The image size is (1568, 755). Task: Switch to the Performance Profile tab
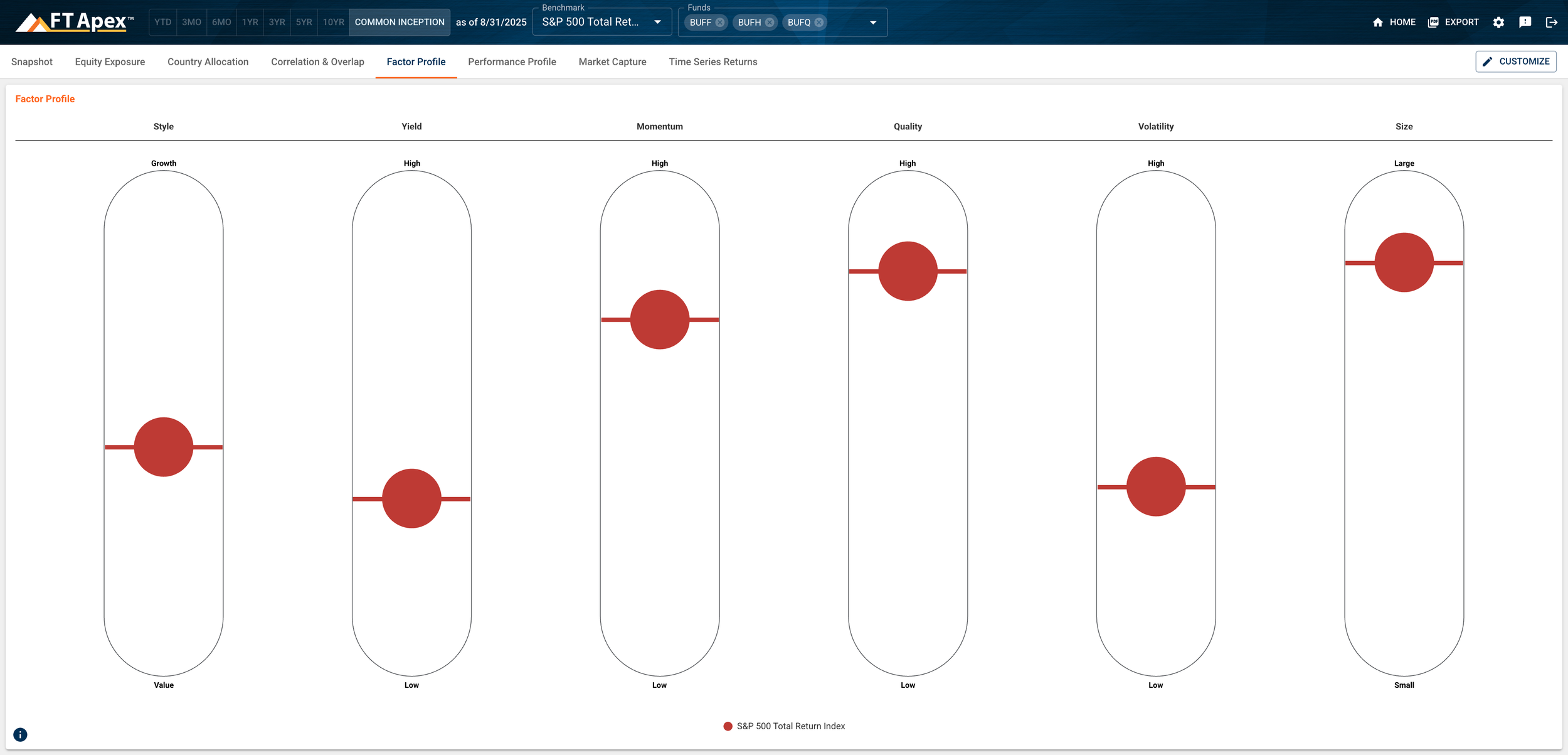coord(511,62)
